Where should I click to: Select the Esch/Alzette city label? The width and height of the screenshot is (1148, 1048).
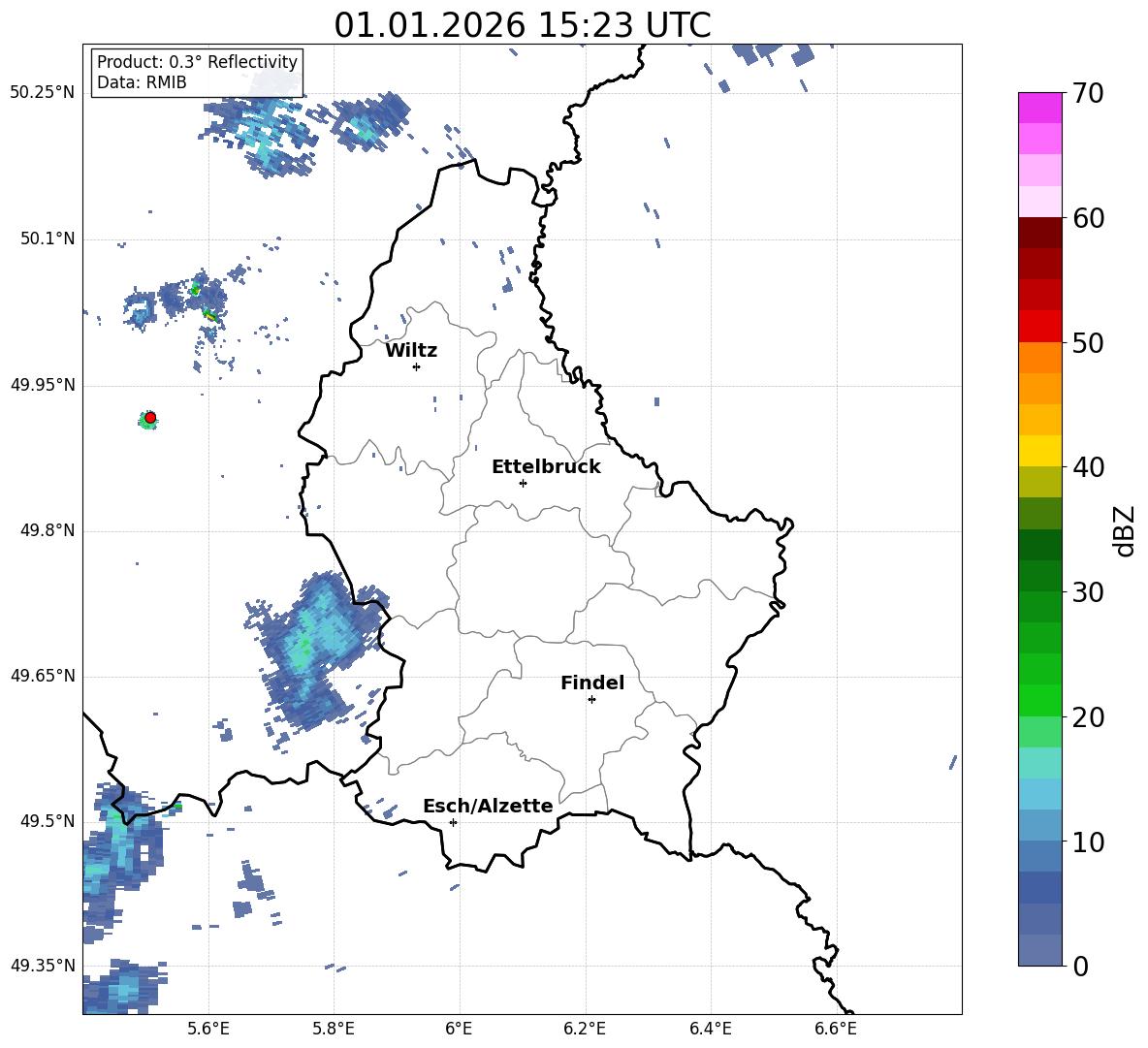488,806
